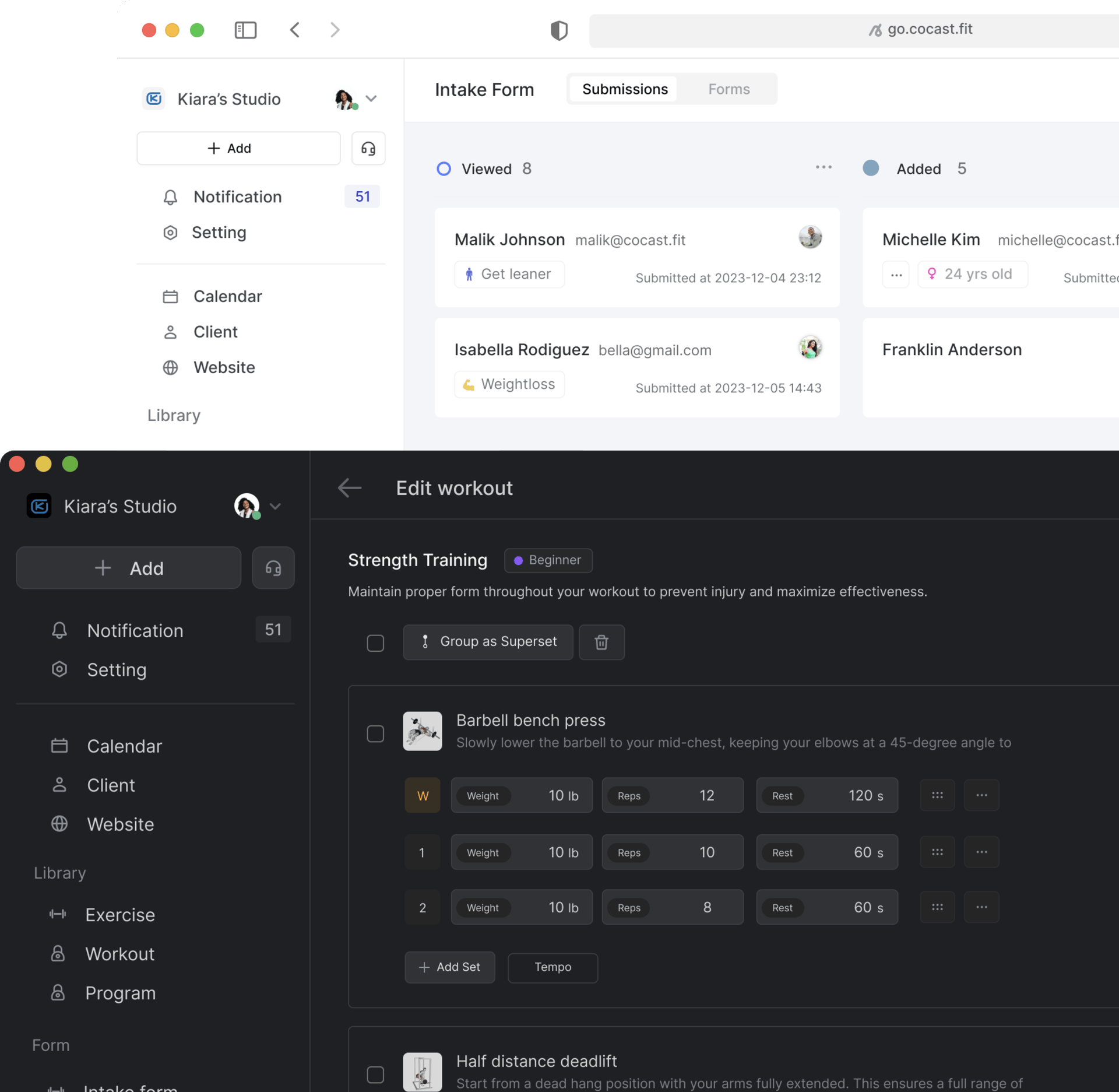Click the three-dots menu on Viewed section

coord(824,167)
